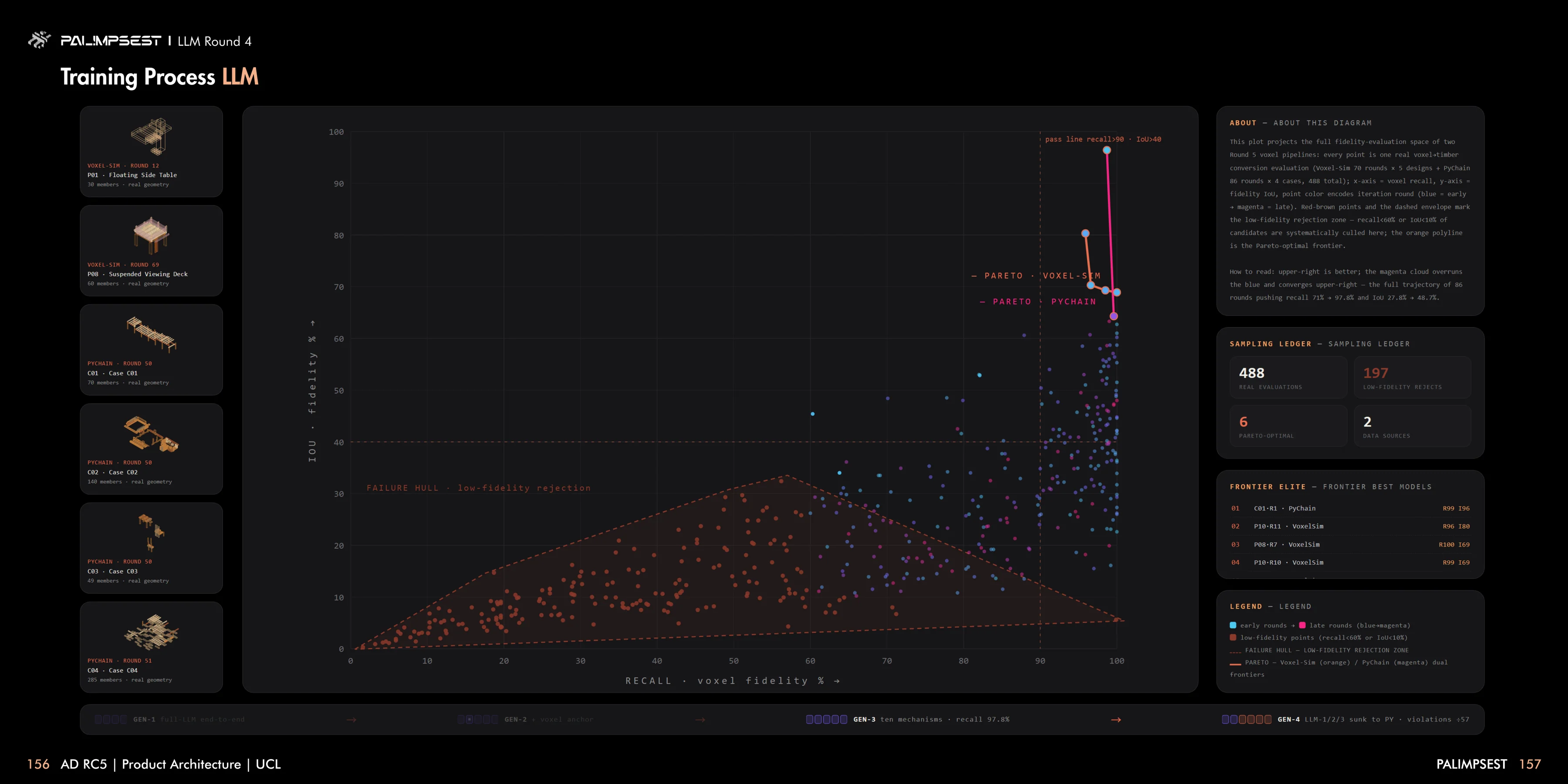1568x784 pixels.
Task: Click the early rounds cyan legend swatch
Action: pyautogui.click(x=1233, y=625)
